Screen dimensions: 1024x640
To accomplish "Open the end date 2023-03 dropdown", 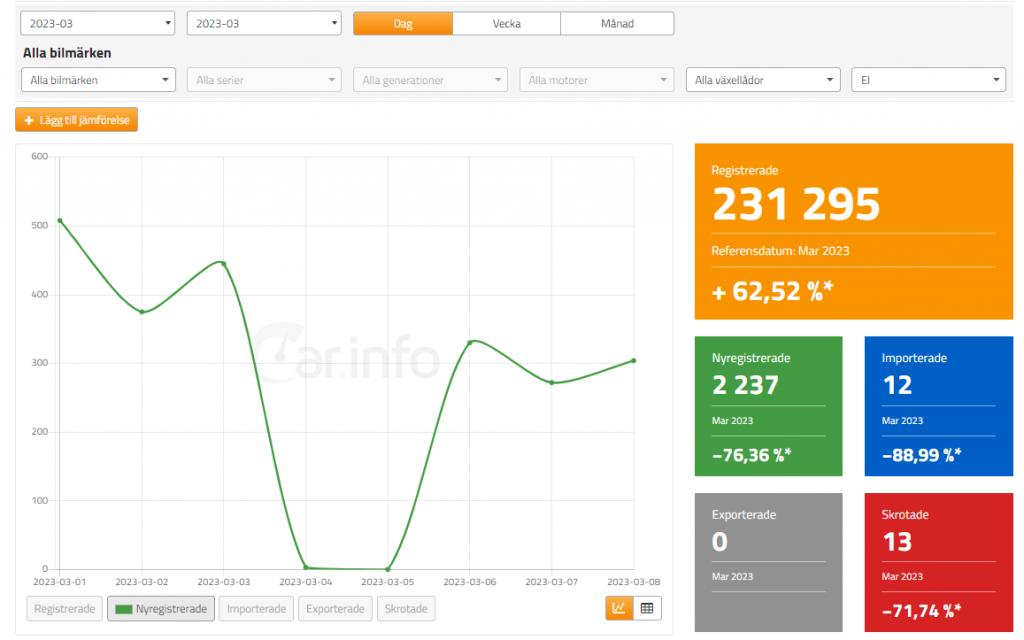I will 264,23.
